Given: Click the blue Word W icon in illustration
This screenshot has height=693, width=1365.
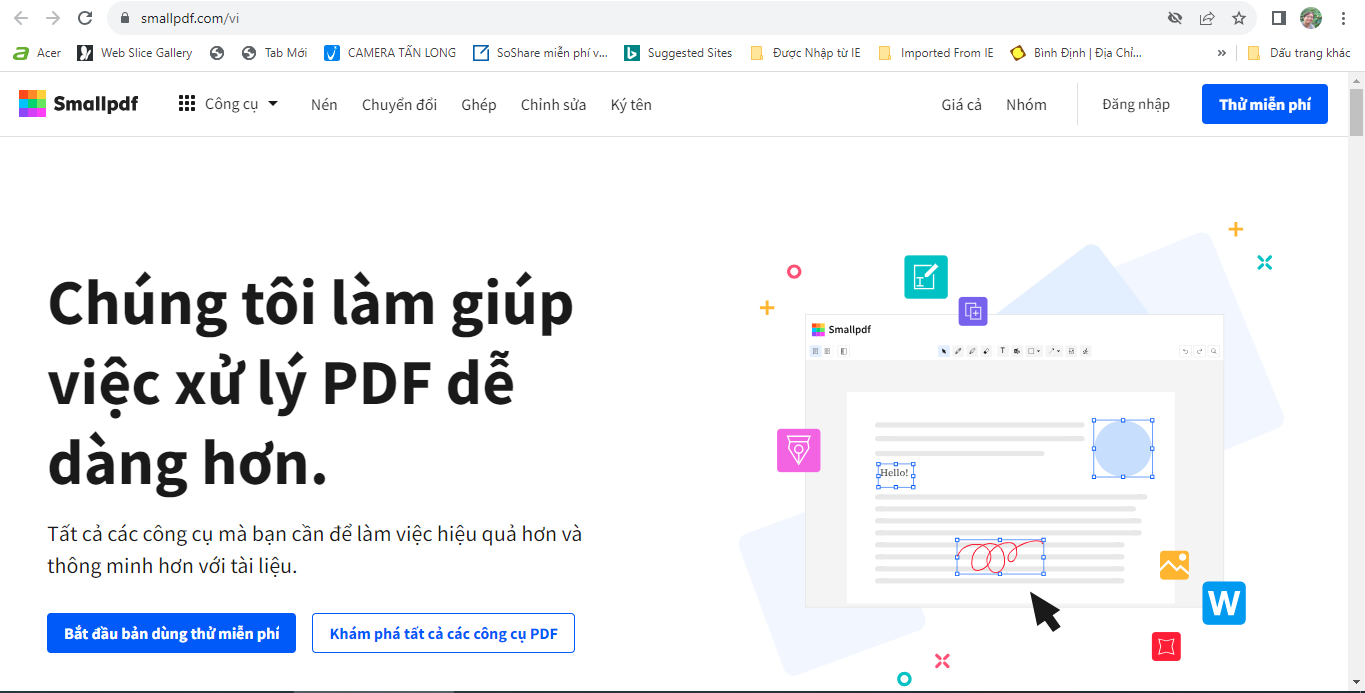Looking at the screenshot, I should 1224,603.
